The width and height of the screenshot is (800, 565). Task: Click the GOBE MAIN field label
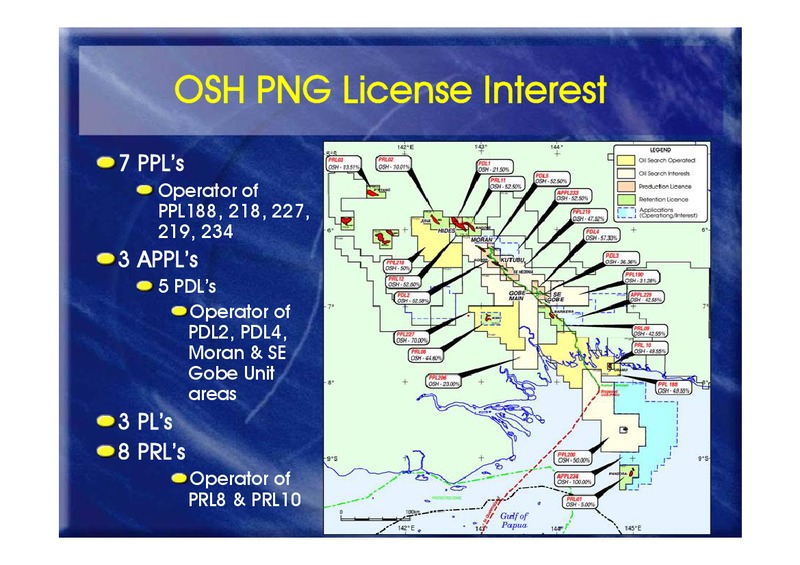tap(516, 296)
